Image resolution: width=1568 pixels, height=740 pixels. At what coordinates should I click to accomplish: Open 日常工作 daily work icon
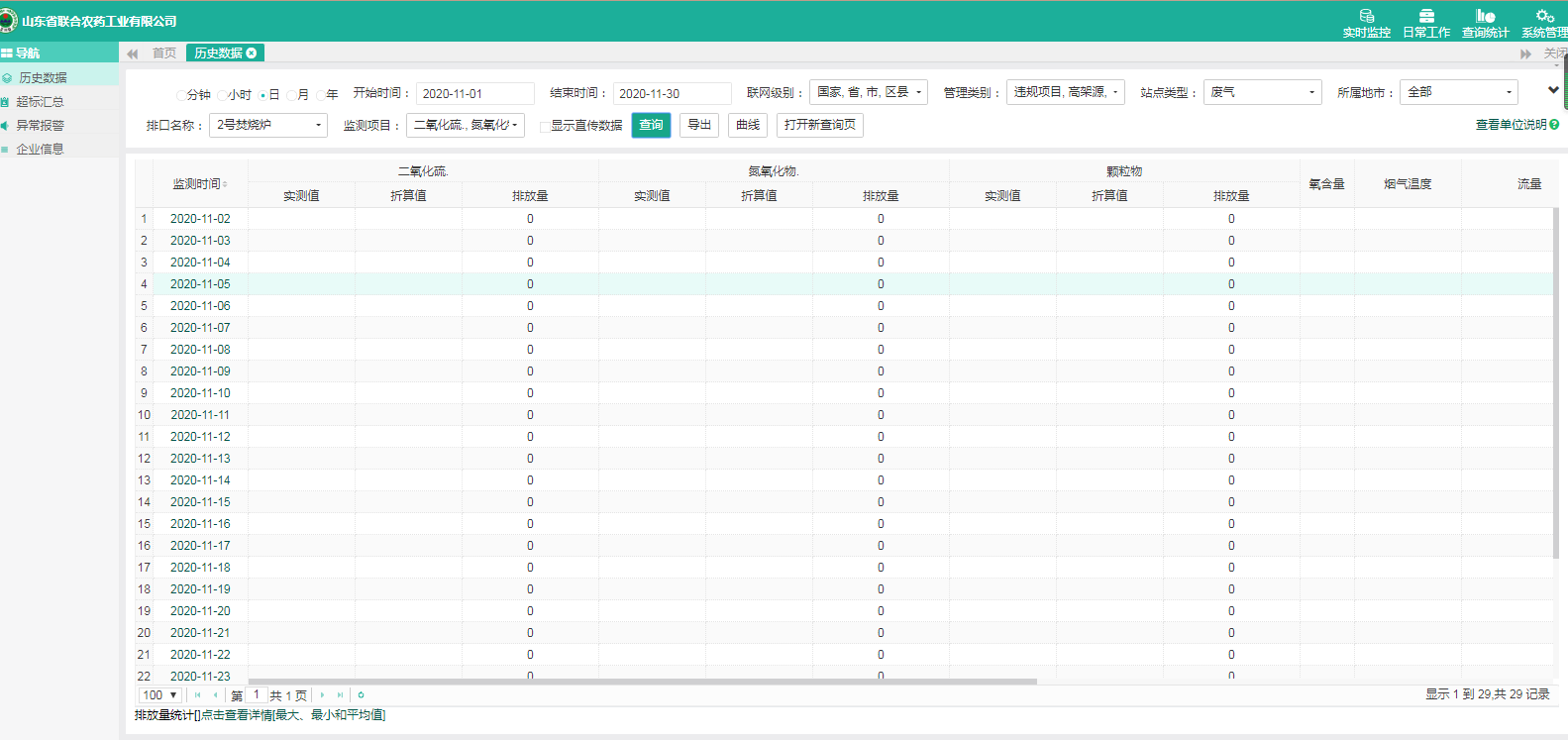(x=1426, y=17)
